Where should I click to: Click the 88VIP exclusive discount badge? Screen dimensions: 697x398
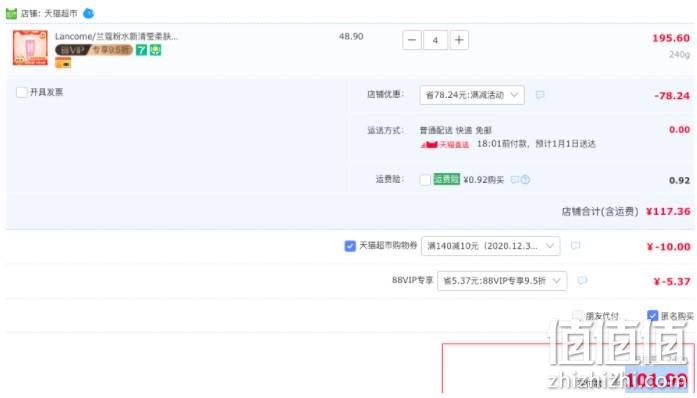coord(94,50)
